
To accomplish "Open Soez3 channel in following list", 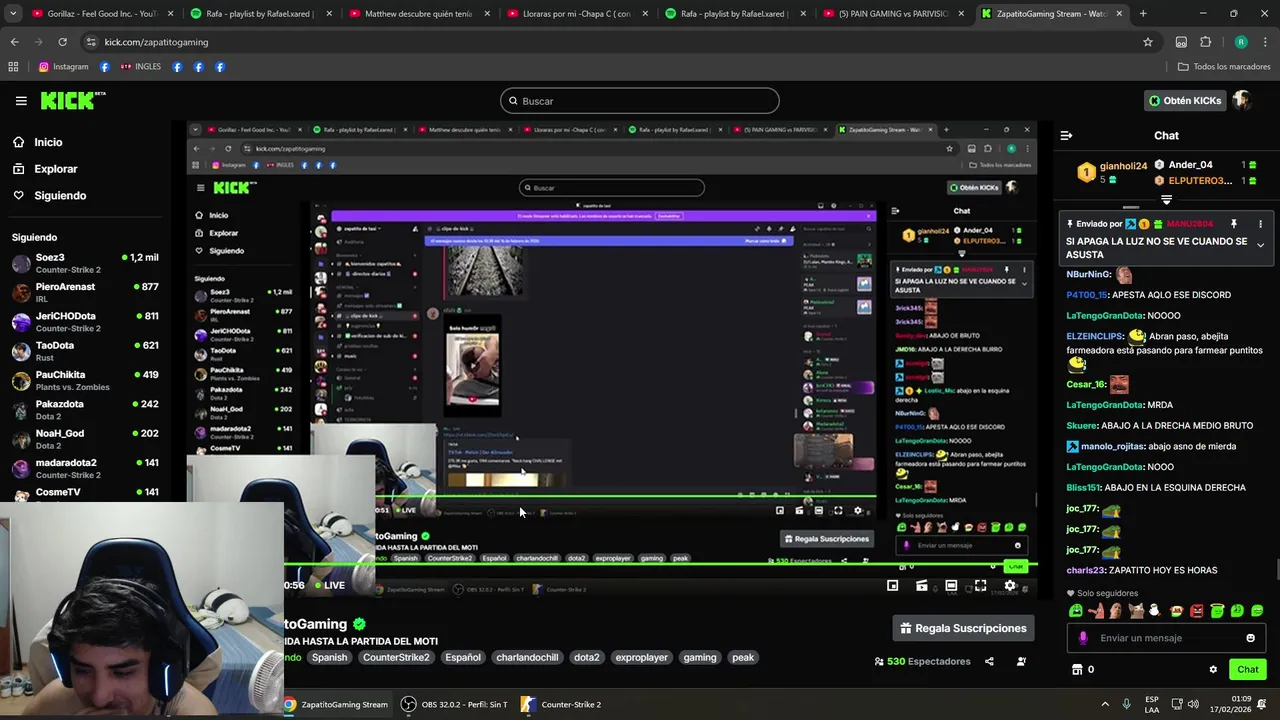I will [x=85, y=263].
